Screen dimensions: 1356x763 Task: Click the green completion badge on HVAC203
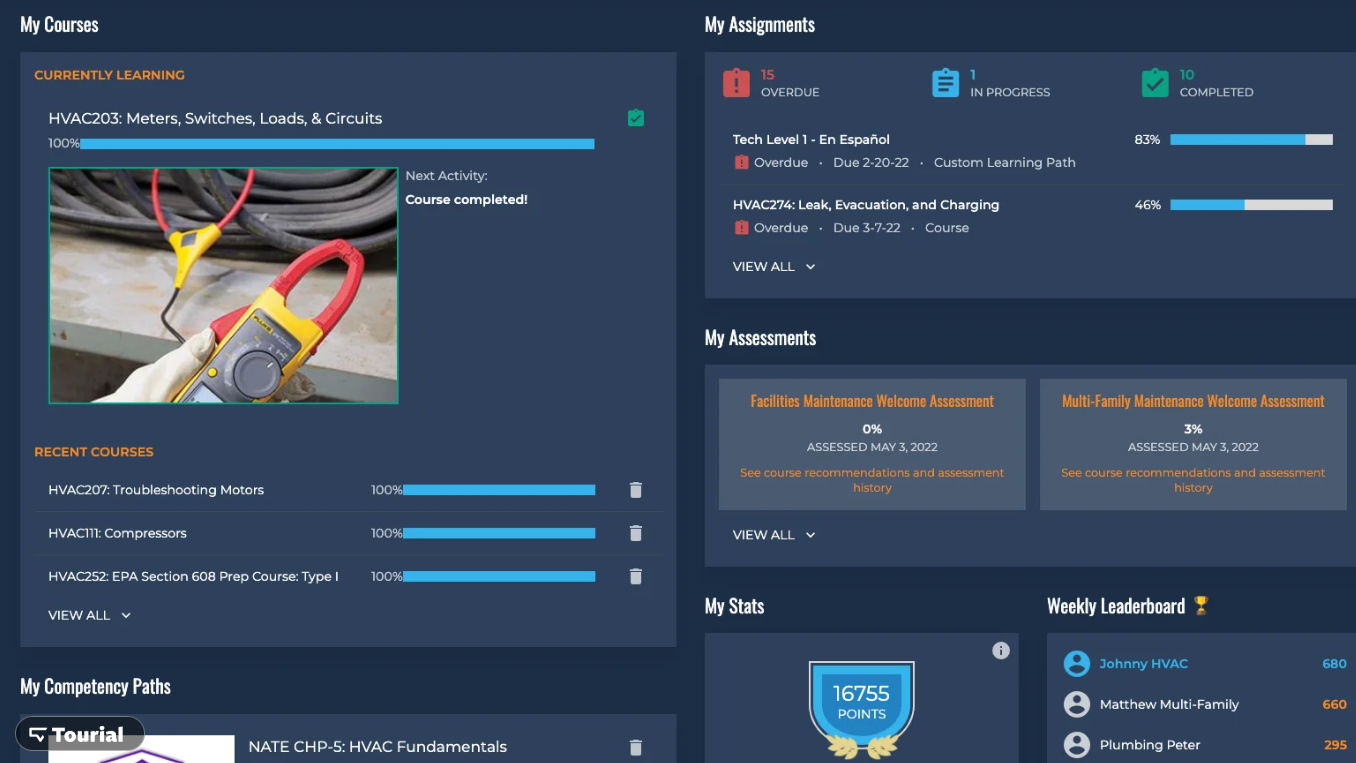pos(636,117)
